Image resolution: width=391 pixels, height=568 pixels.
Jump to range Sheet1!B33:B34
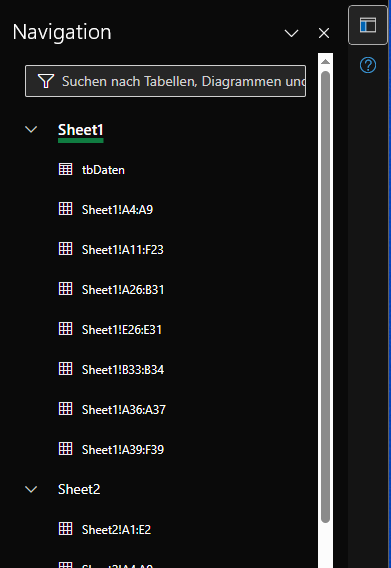[x=123, y=370]
